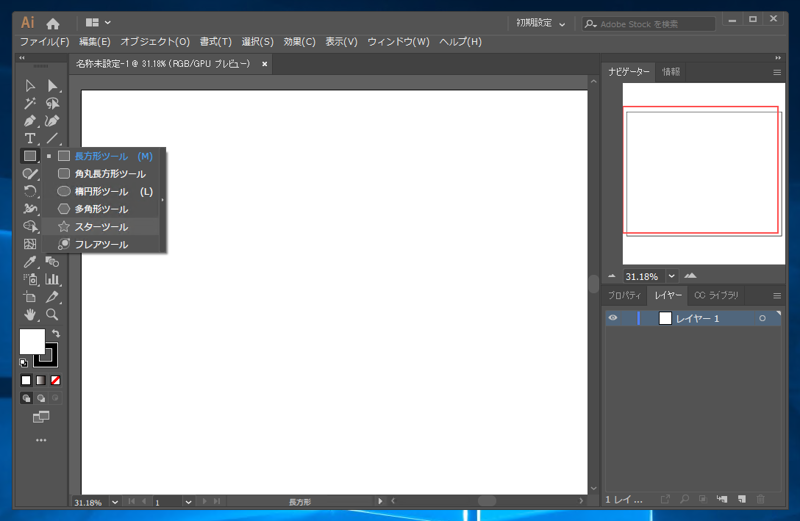The width and height of the screenshot is (800, 521).
Task: Select the Flare tool (フレアツール)
Action: point(100,244)
